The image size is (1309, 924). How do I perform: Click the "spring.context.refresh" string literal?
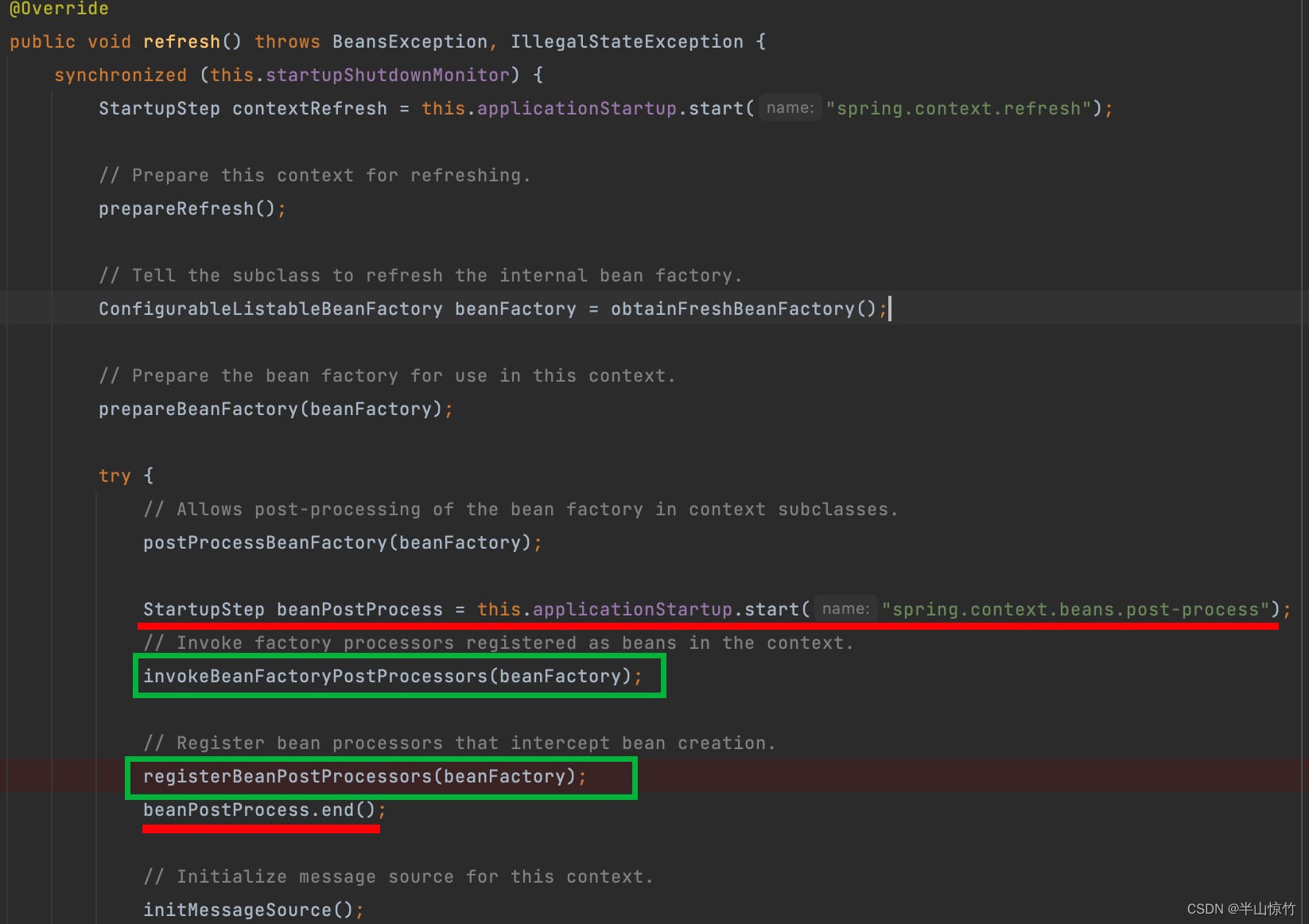coord(959,108)
